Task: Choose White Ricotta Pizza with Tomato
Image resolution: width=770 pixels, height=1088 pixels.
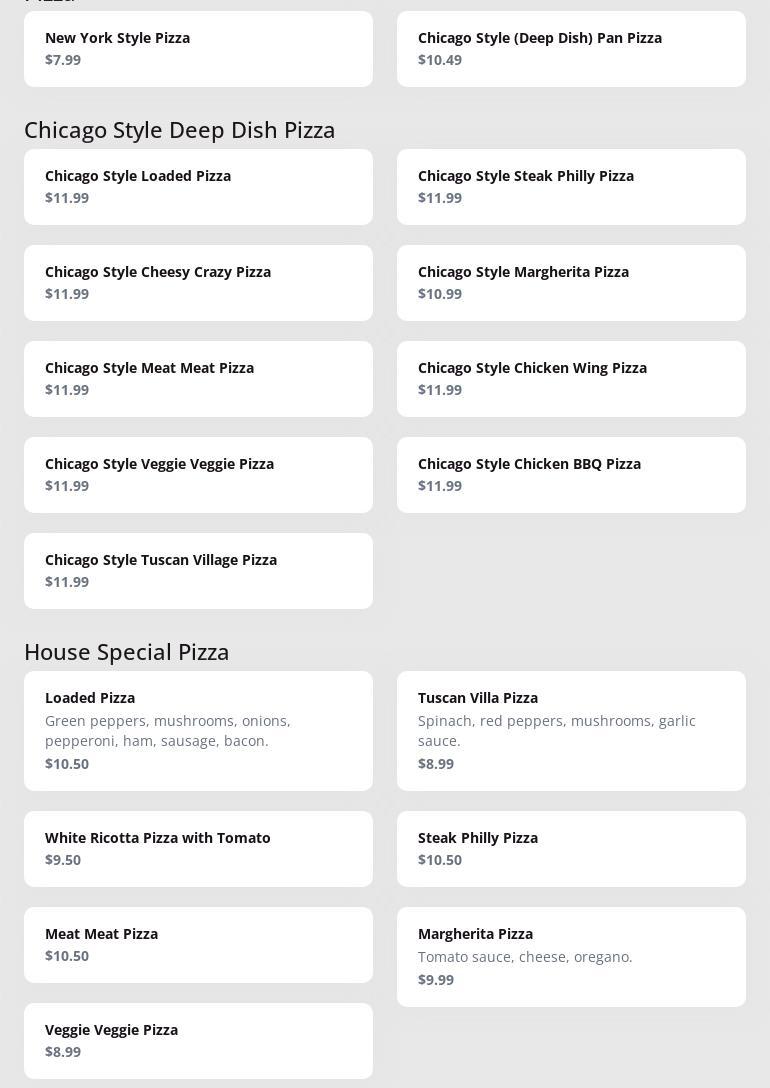Action: pyautogui.click(x=198, y=849)
